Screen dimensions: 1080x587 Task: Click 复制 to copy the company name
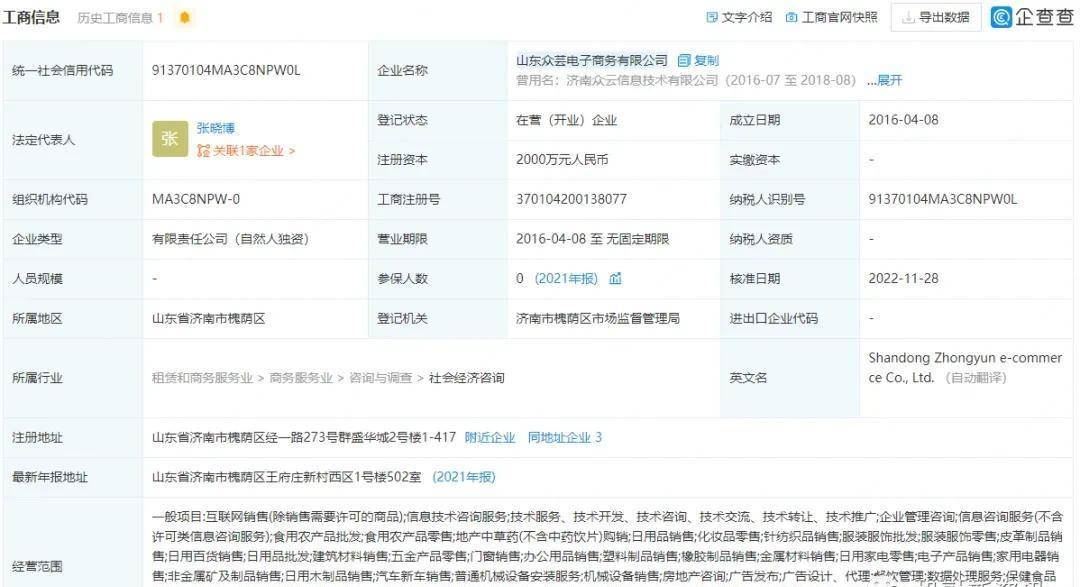[706, 61]
